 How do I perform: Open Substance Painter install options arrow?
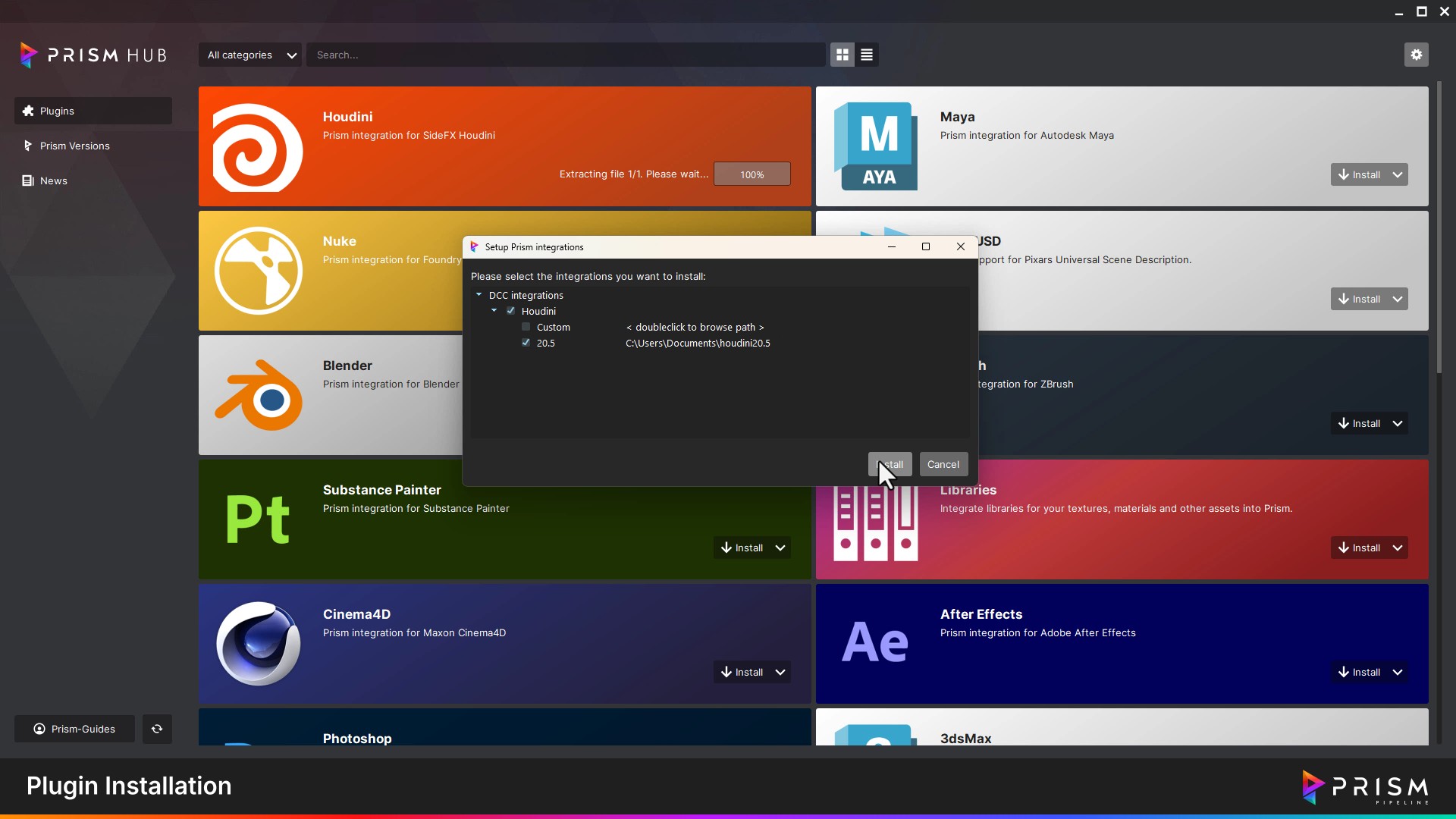click(x=780, y=548)
